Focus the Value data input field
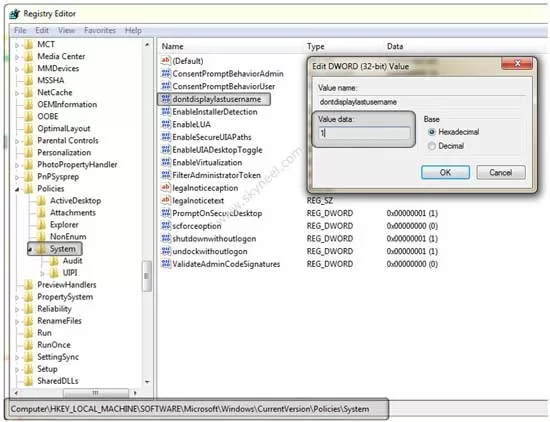The image size is (550, 422). point(364,133)
